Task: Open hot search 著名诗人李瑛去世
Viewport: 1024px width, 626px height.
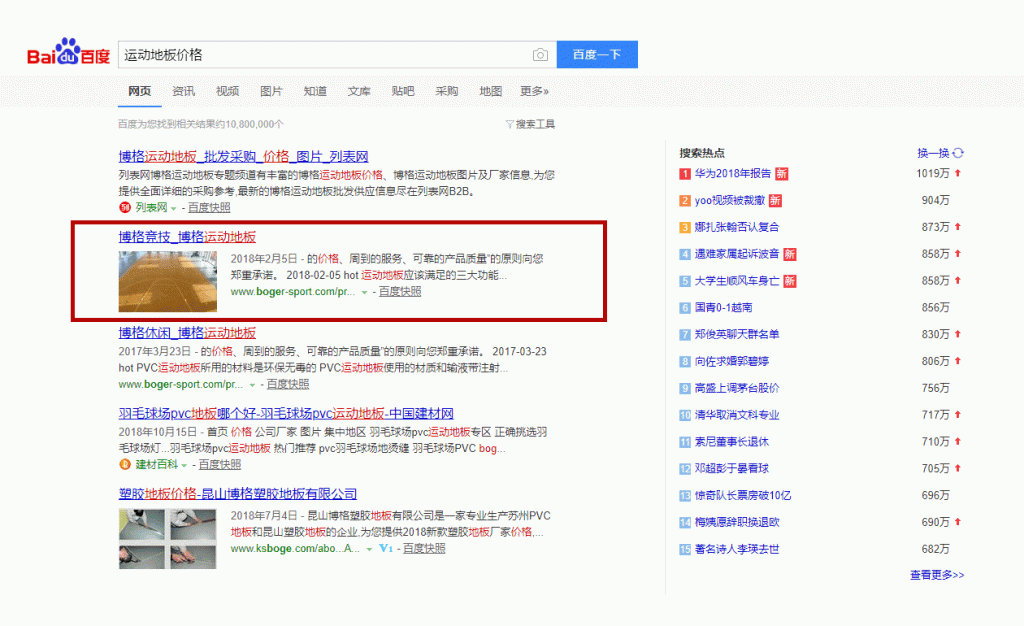Action: pos(737,549)
